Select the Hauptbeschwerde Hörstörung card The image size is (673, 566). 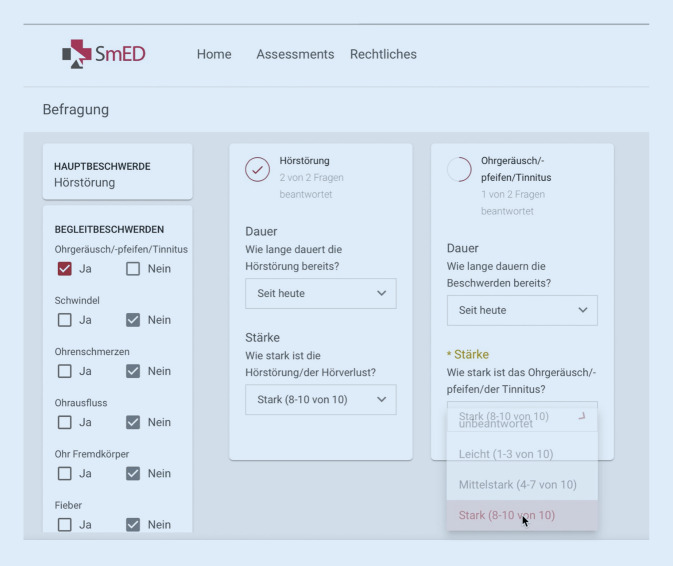(x=118, y=172)
